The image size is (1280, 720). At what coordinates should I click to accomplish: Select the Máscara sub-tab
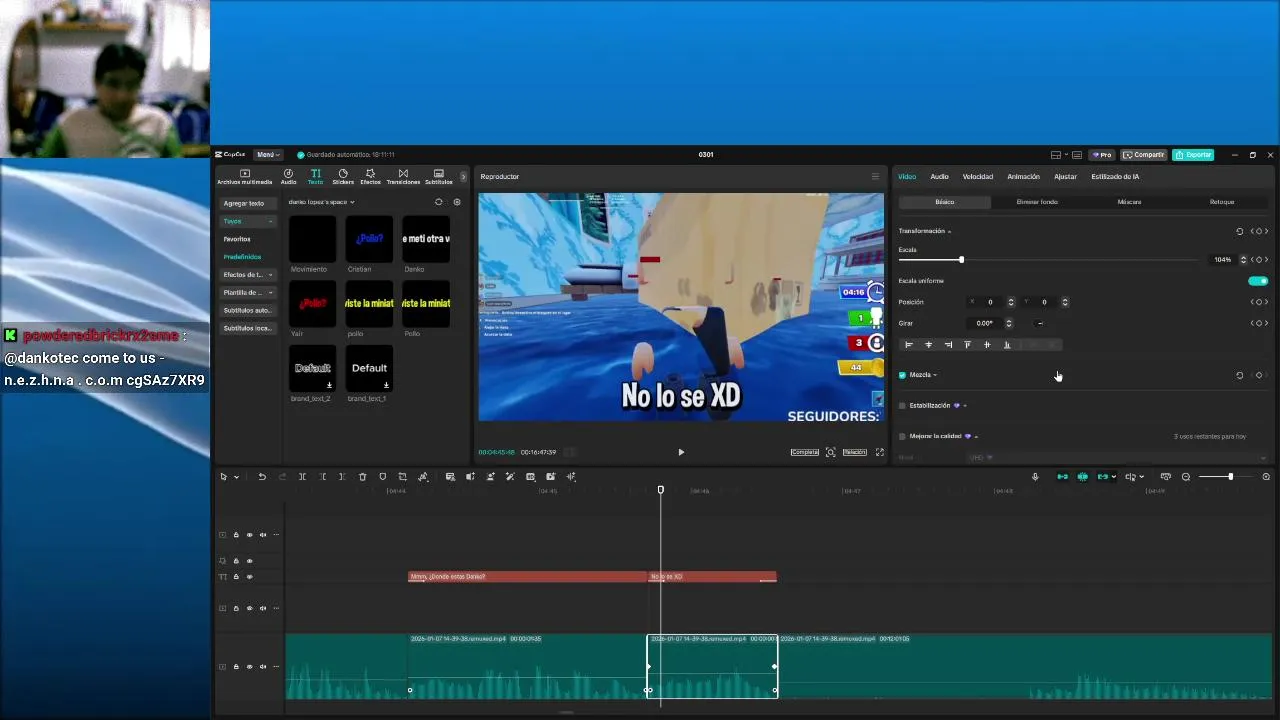pos(1129,202)
